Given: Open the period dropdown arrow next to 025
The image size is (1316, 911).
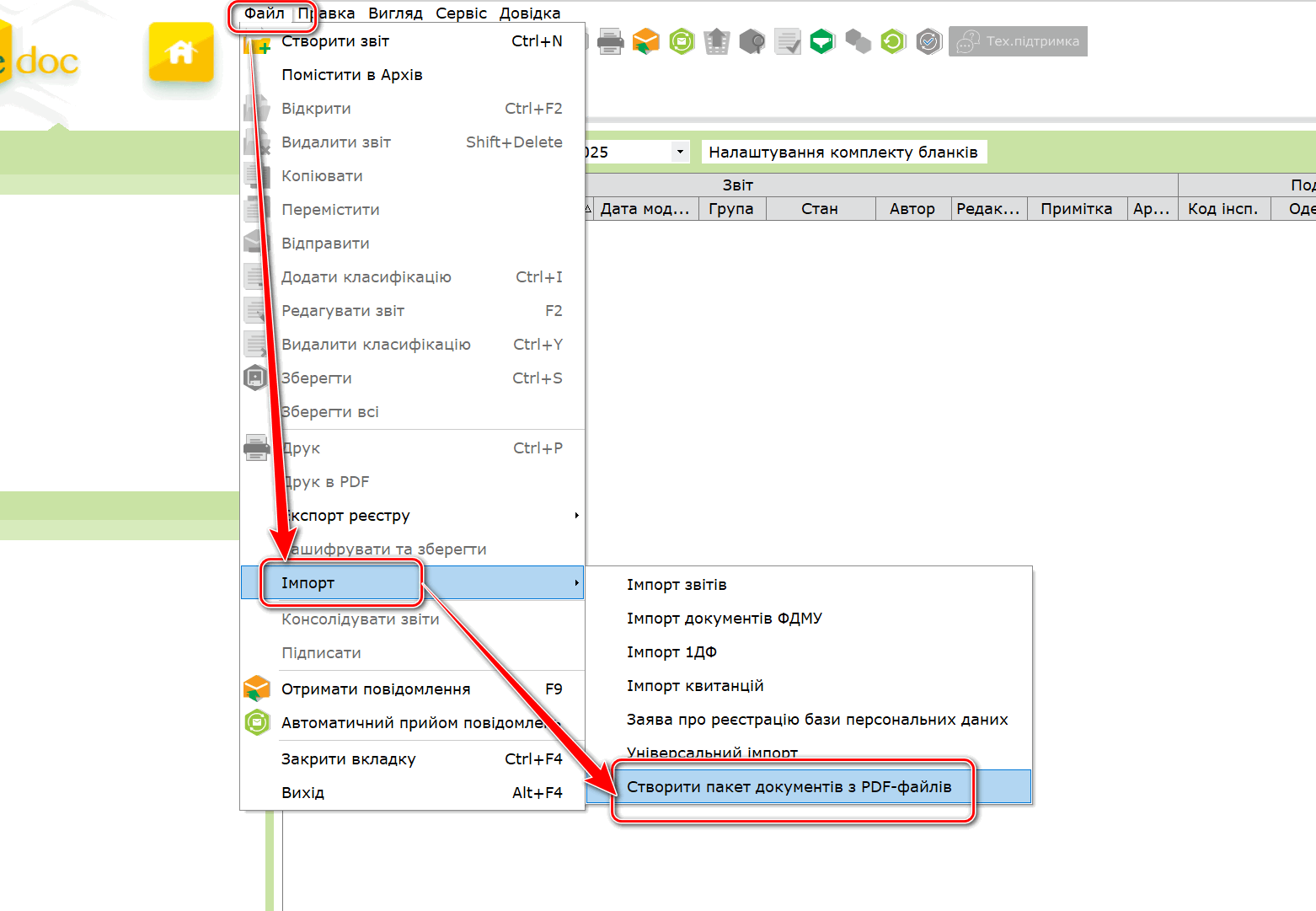Looking at the screenshot, I should [679, 153].
